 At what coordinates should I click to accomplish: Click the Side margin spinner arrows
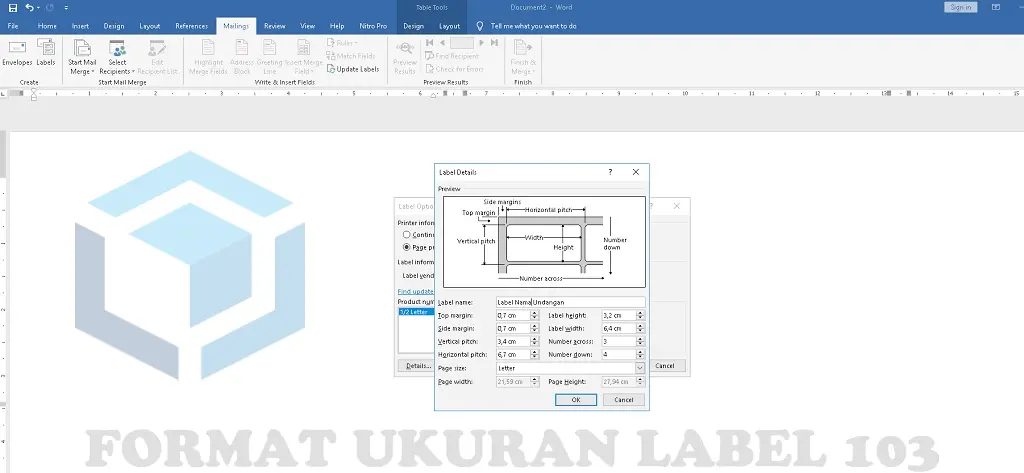coord(534,329)
